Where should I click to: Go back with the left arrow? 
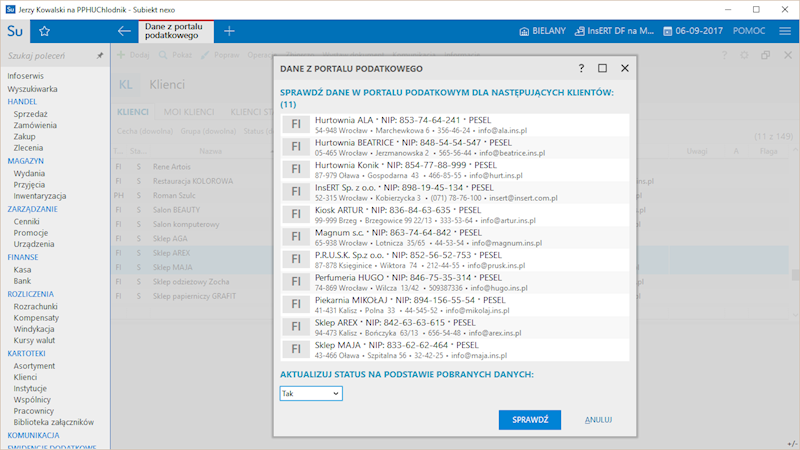tap(124, 31)
